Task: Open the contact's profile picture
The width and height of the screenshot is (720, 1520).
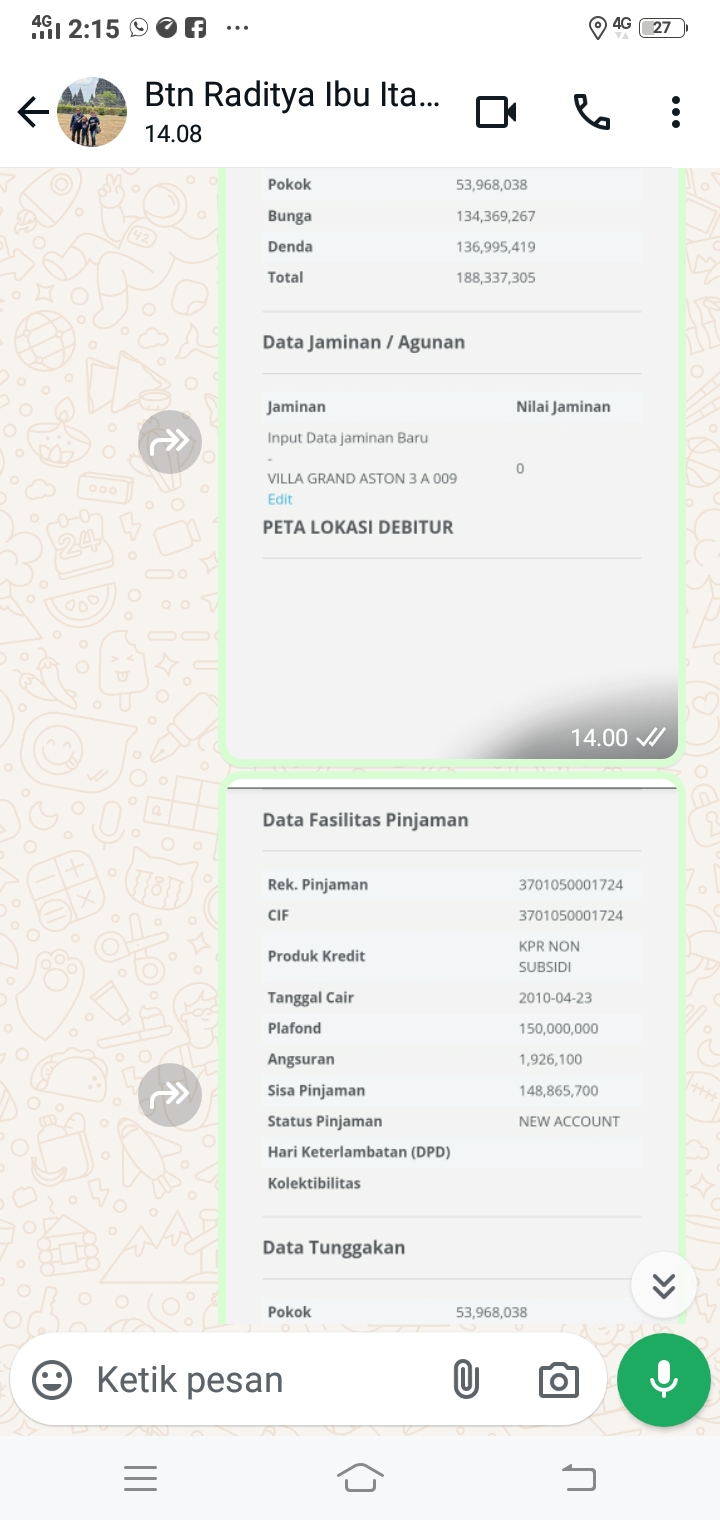Action: coord(93,113)
